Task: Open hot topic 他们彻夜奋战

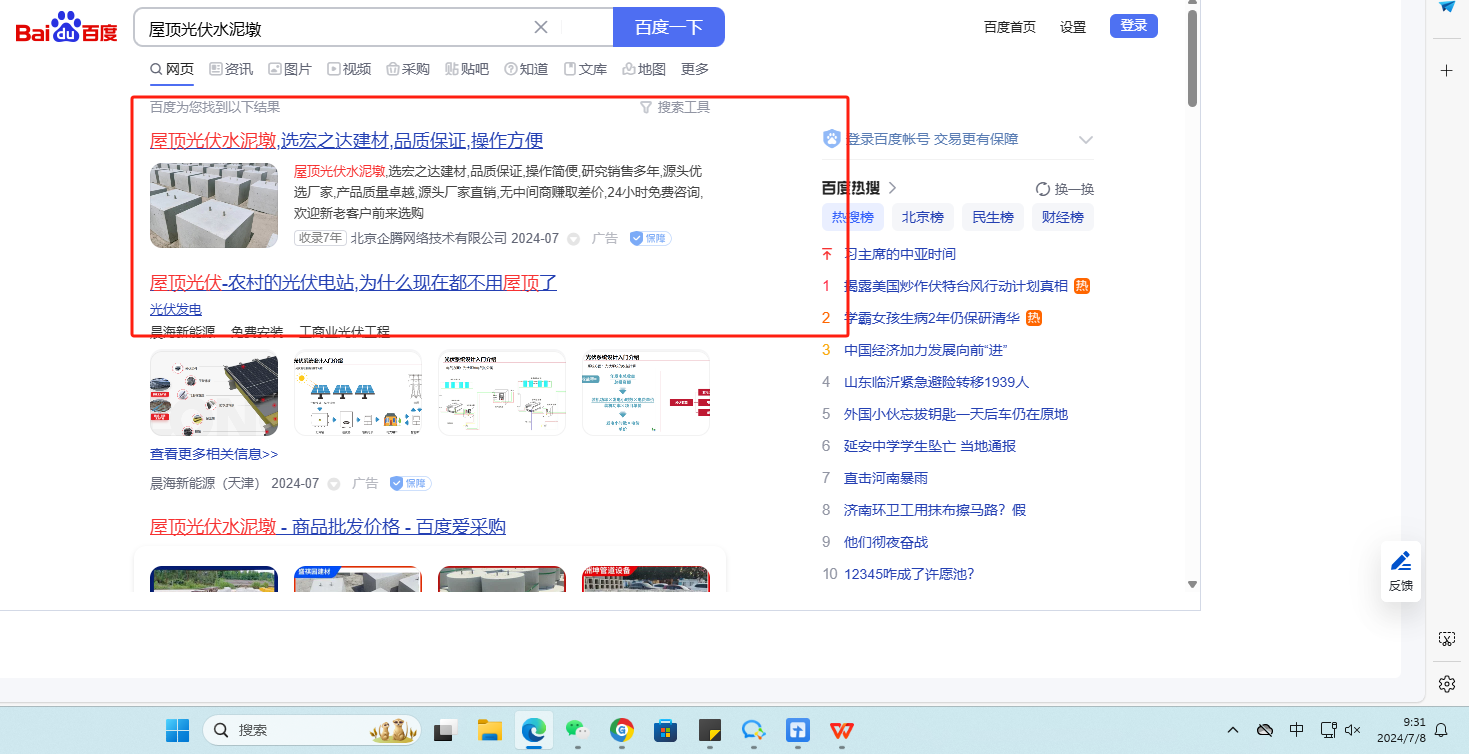Action: click(886, 542)
